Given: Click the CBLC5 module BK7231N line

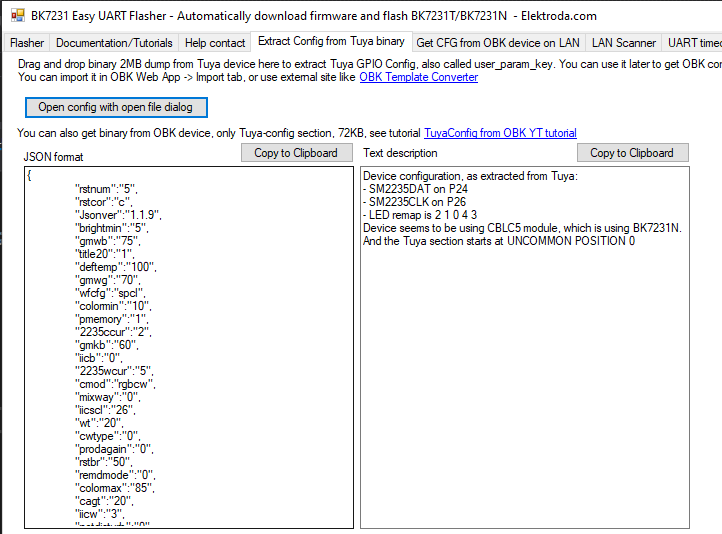Looking at the screenshot, I should point(523,228).
